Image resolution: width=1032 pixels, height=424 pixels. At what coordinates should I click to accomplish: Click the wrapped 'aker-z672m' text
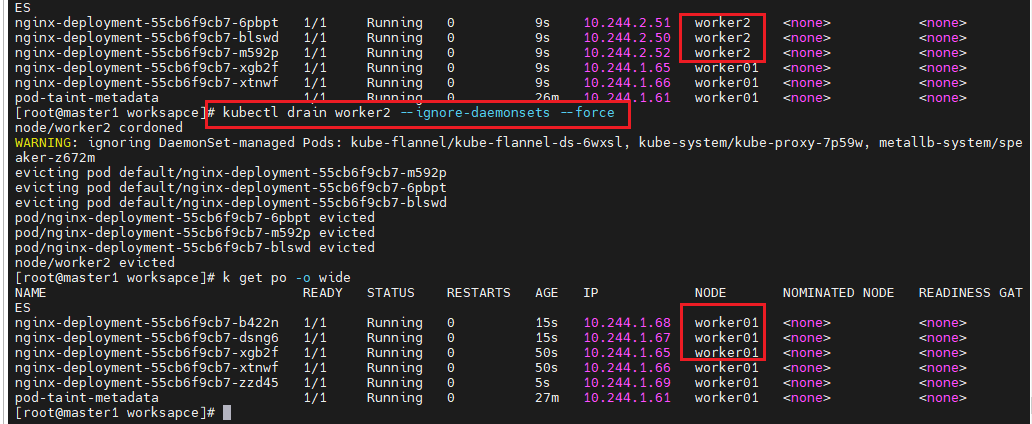[x=55, y=158]
